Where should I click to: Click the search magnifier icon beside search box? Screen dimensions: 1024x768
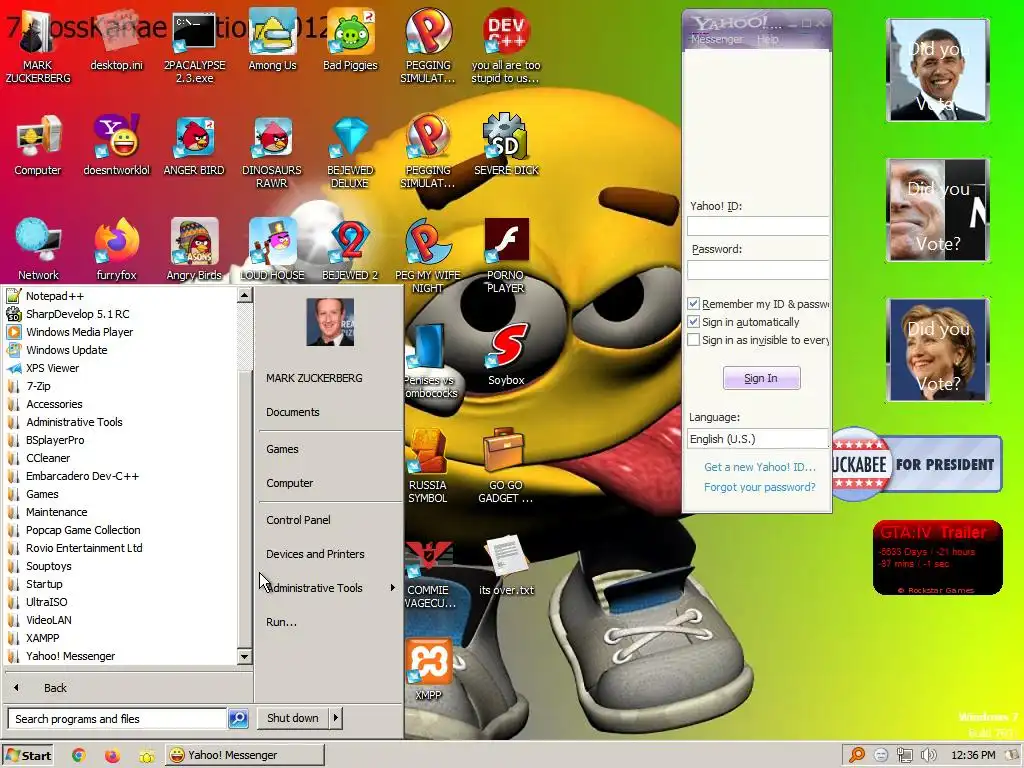[238, 718]
